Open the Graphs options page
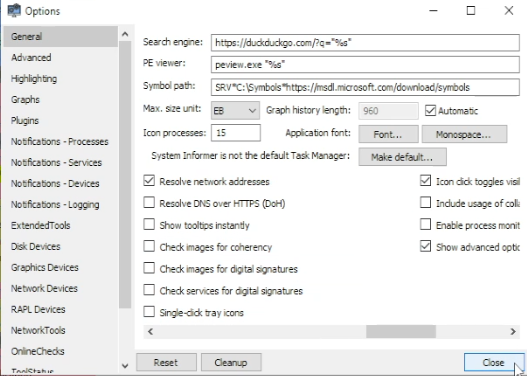Image resolution: width=527 pixels, height=376 pixels. pos(61,99)
